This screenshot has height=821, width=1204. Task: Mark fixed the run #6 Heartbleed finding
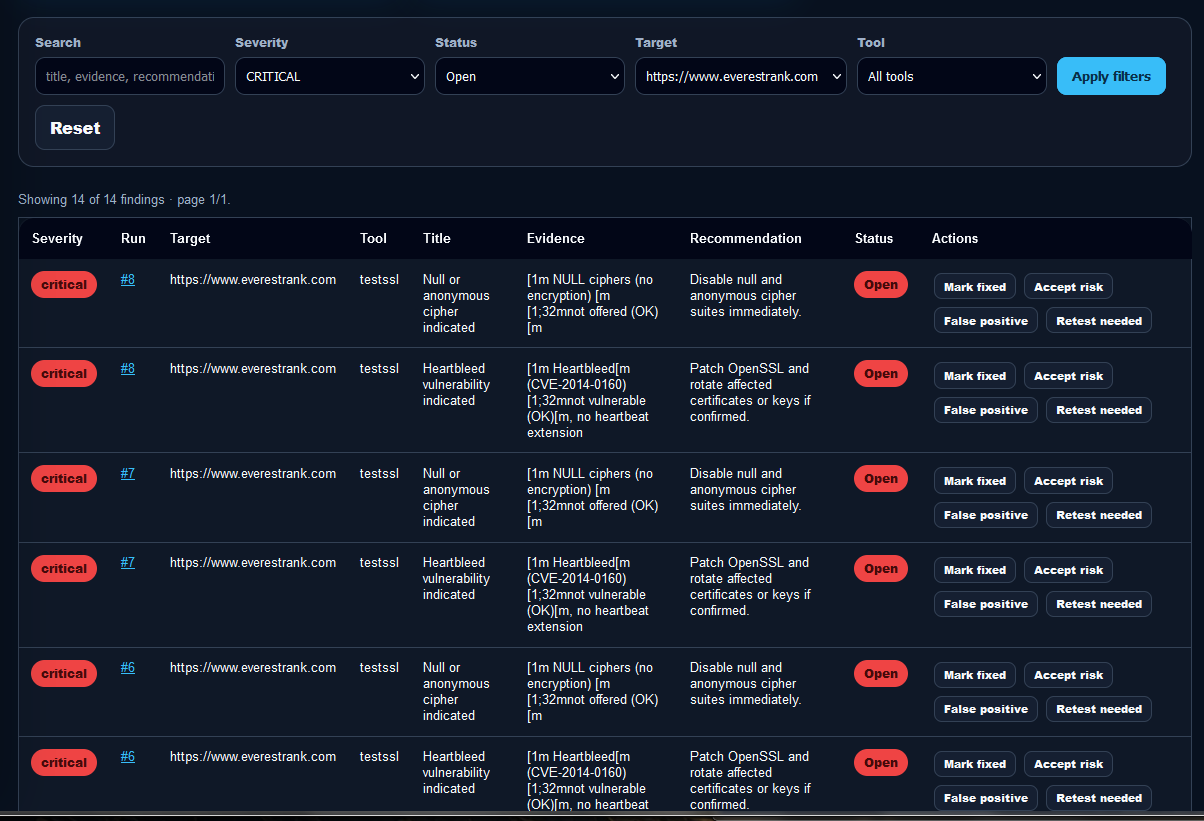click(975, 764)
